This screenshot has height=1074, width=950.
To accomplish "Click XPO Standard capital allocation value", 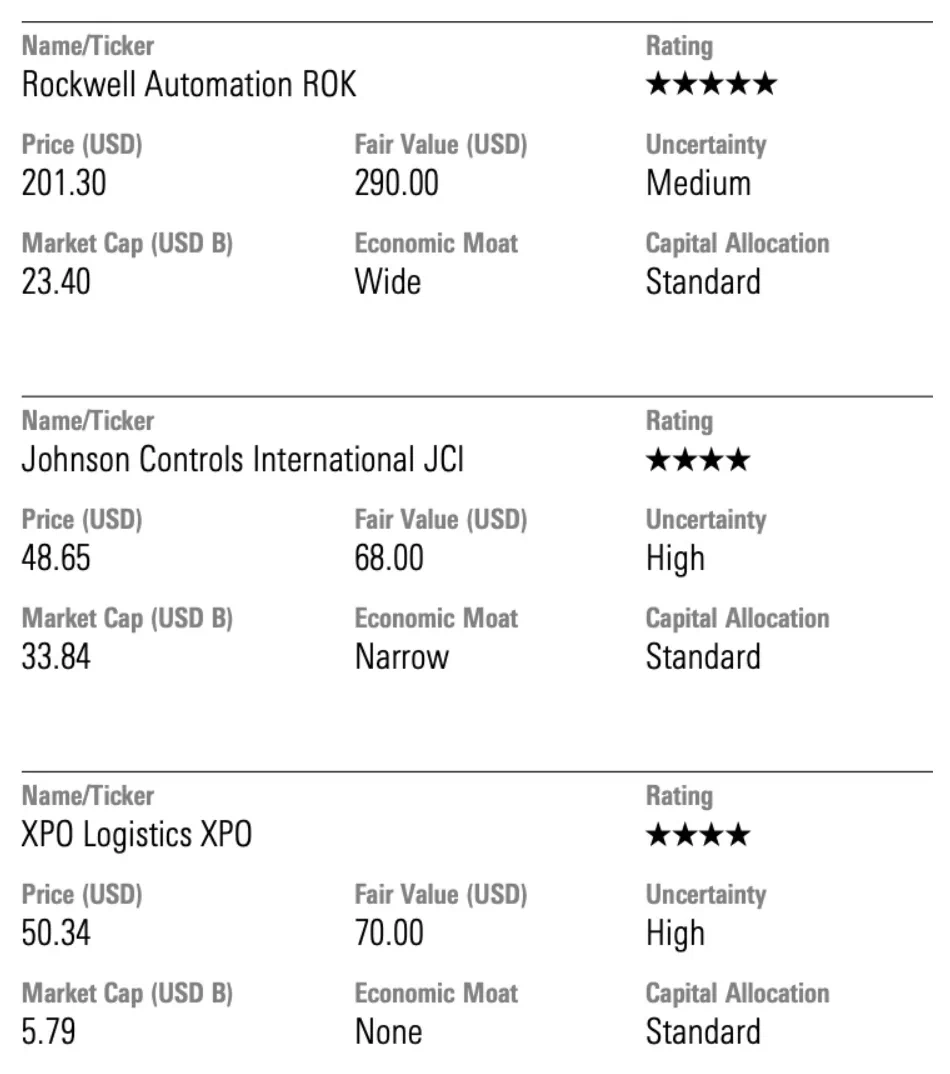I will point(703,1031).
